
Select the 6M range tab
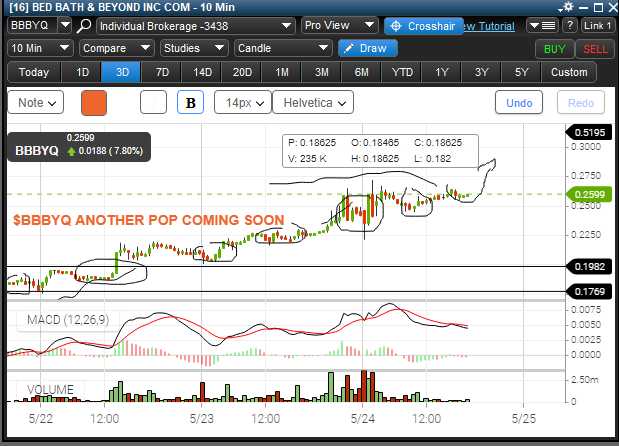[362, 72]
